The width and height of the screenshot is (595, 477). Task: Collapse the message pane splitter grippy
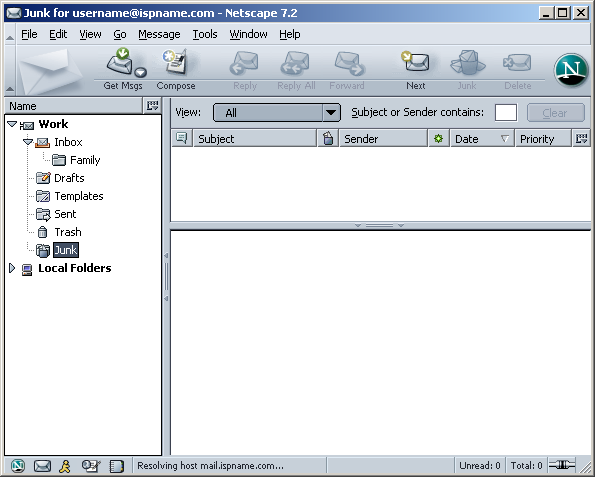pyautogui.click(x=379, y=225)
